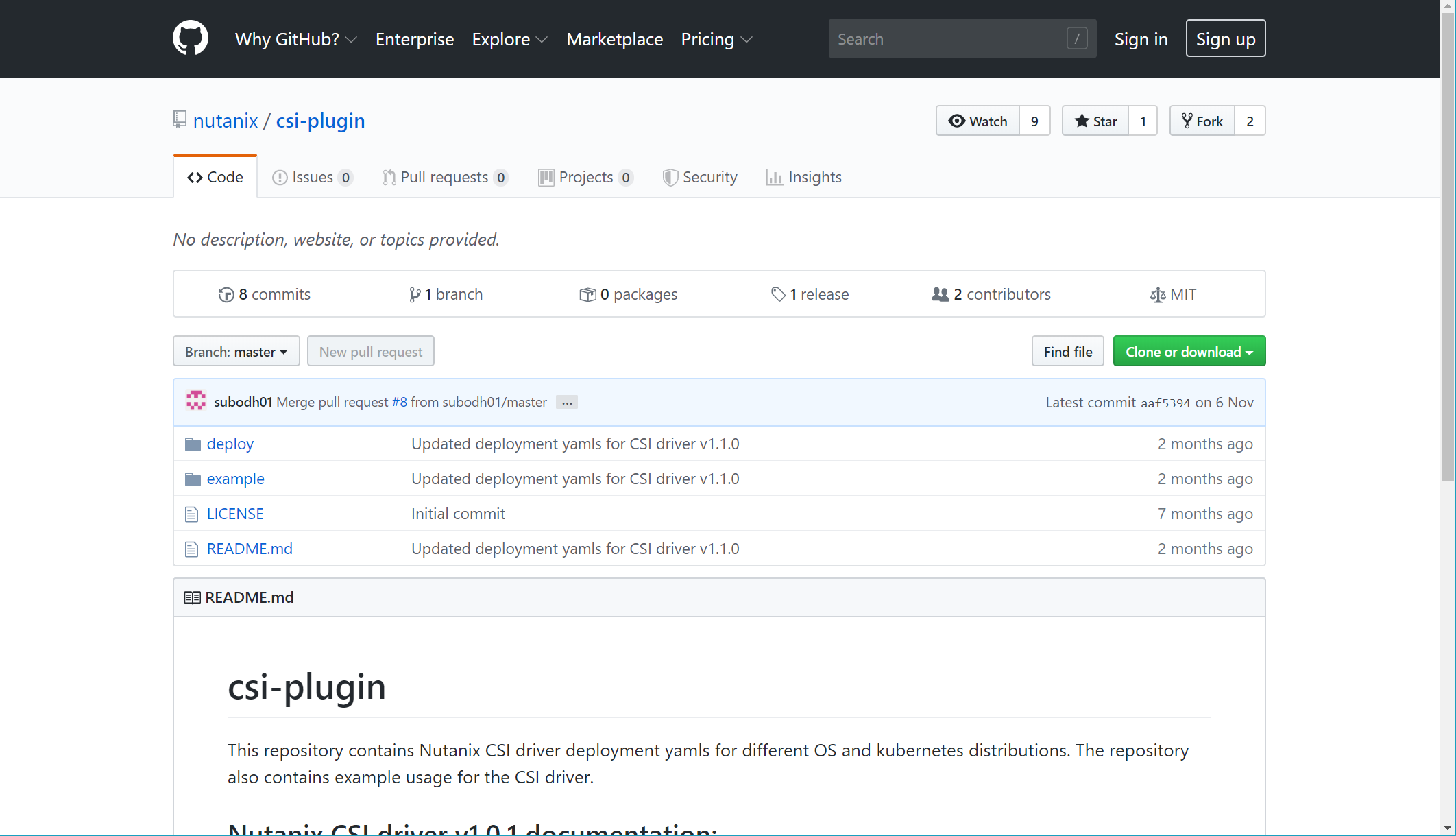
Task: View the 1 branch link
Action: coord(446,294)
